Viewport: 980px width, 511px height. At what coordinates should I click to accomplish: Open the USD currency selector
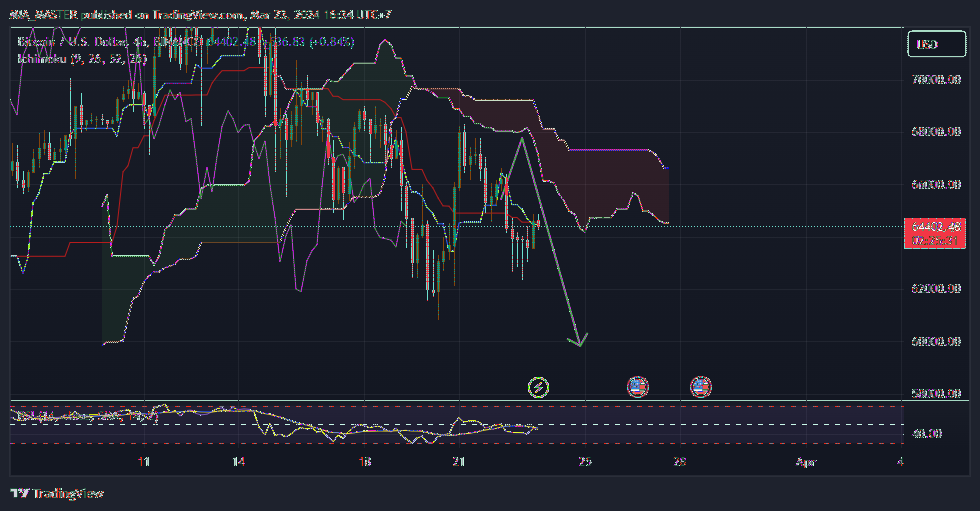click(936, 44)
